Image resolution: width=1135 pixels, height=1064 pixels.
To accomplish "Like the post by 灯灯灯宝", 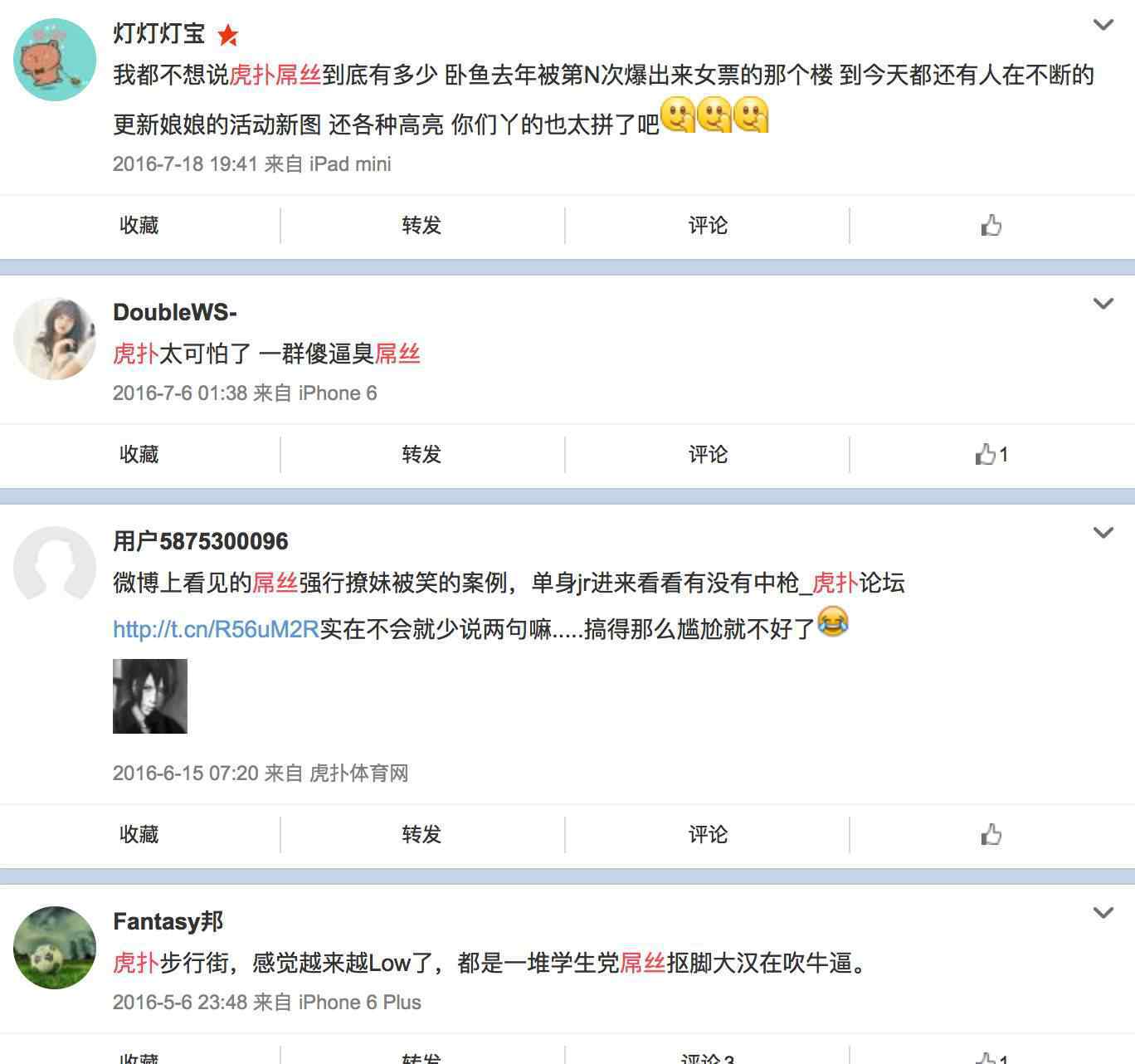I will (x=991, y=225).
